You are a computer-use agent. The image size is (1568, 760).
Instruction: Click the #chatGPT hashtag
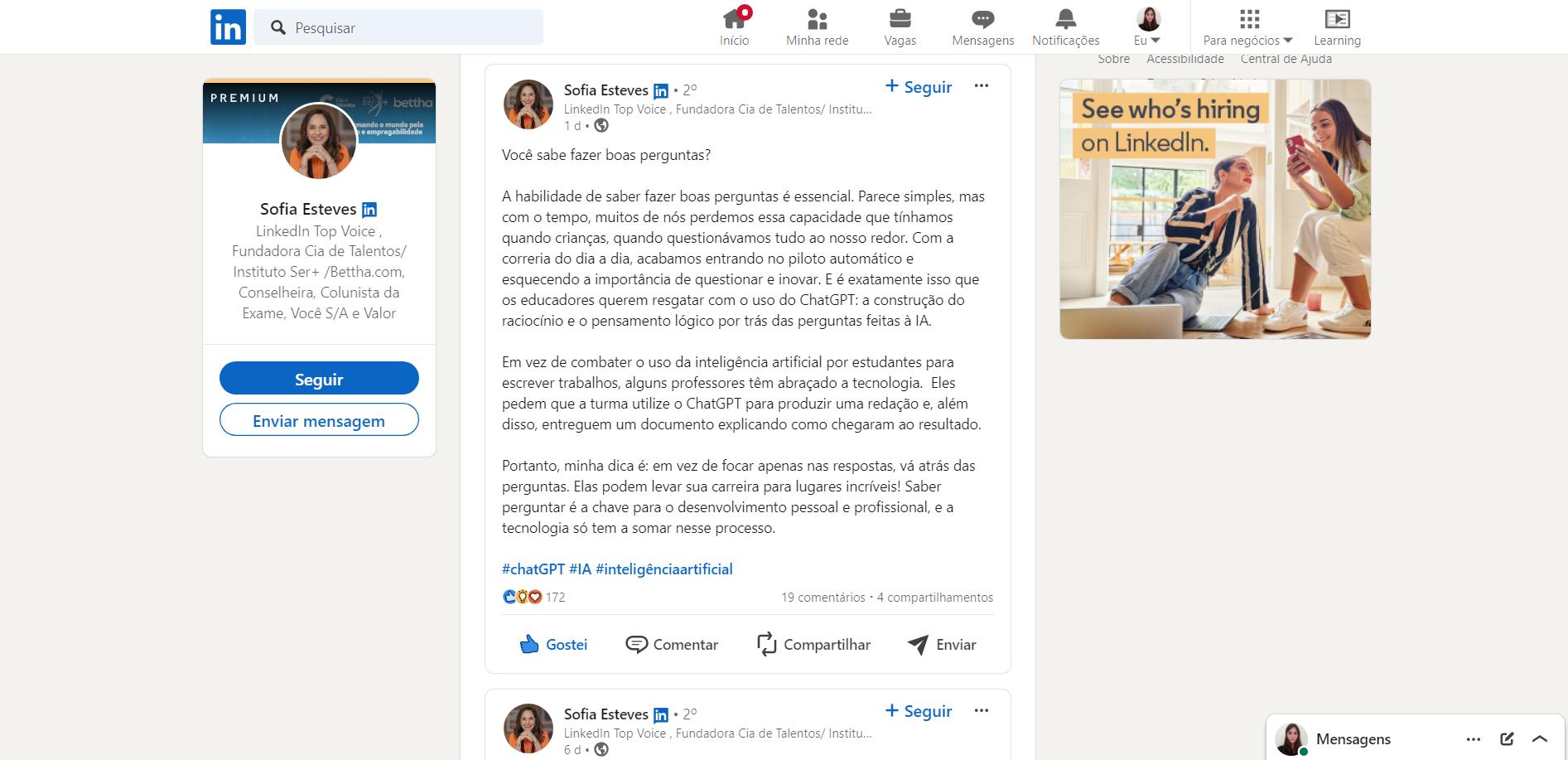[x=533, y=569]
